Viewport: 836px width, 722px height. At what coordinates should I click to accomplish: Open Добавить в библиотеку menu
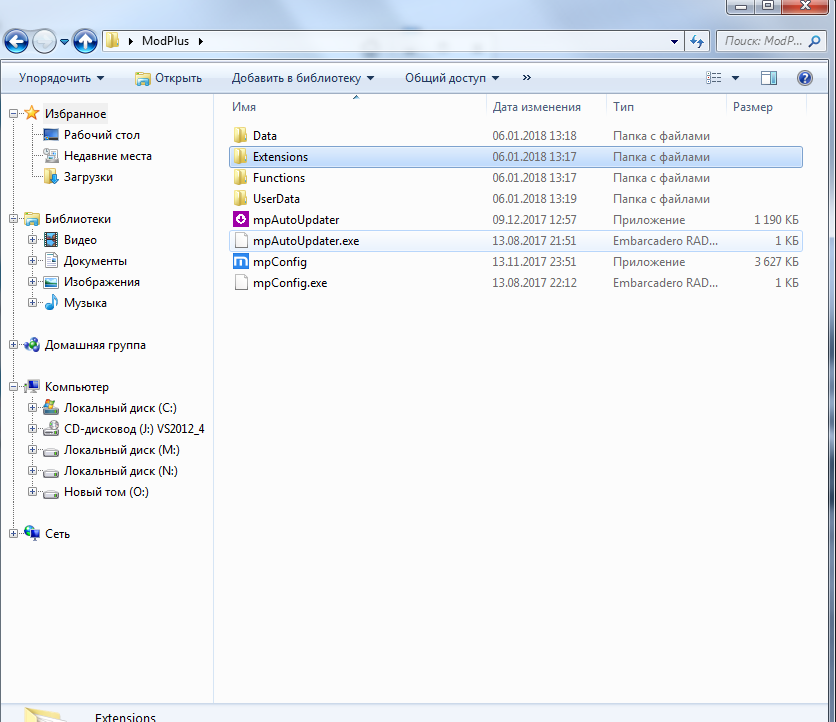[x=303, y=78]
